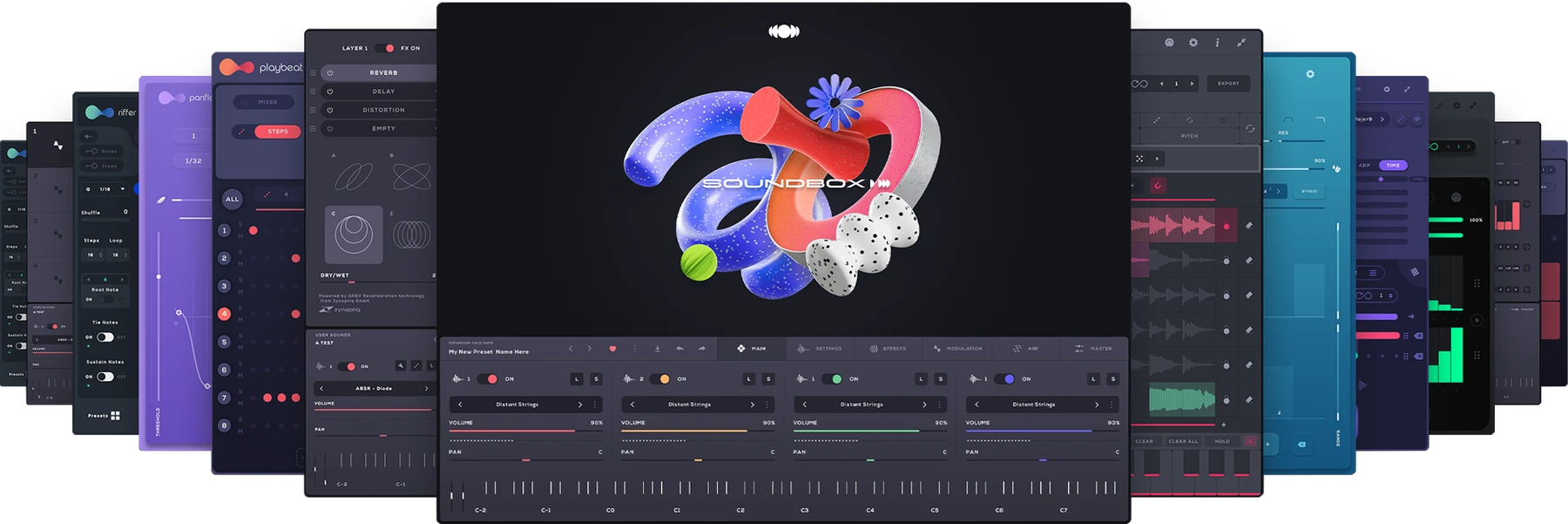This screenshot has height=524, width=1568.
Task: Toggle power icon of the DELAY slot
Action: (330, 92)
